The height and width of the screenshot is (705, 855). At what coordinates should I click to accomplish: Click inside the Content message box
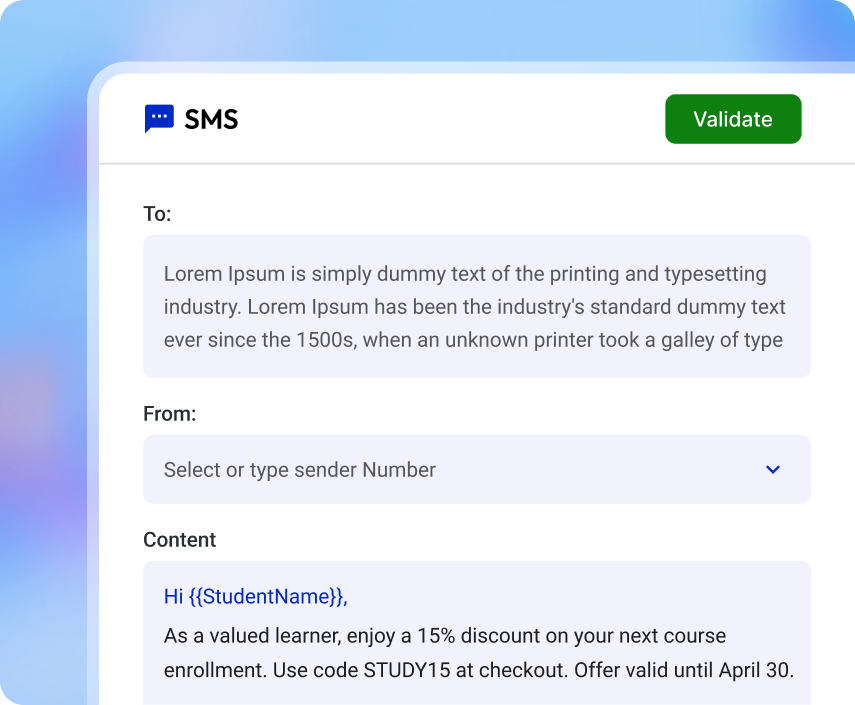[477, 635]
